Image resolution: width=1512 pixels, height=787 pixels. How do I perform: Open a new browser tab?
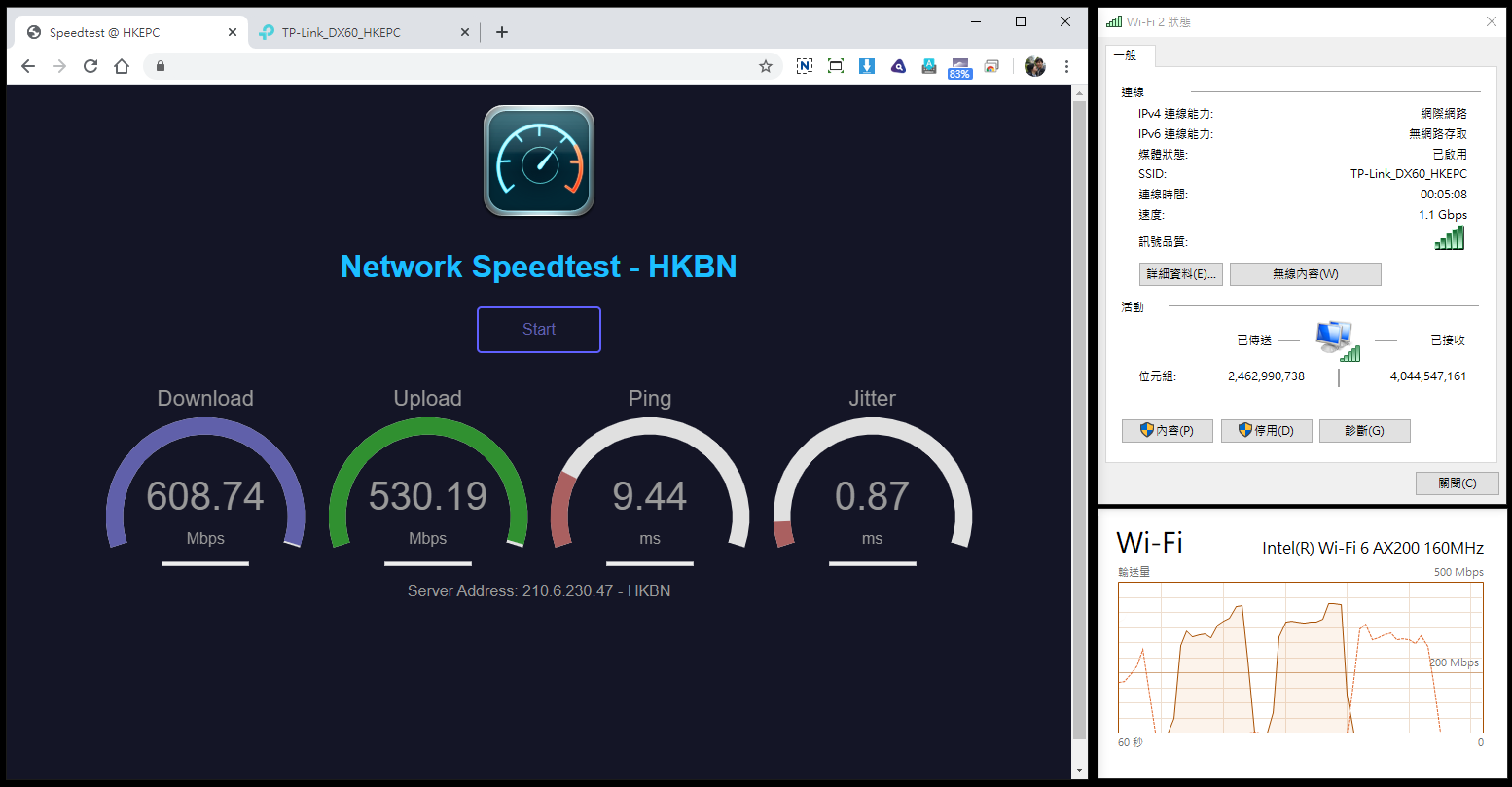(502, 32)
